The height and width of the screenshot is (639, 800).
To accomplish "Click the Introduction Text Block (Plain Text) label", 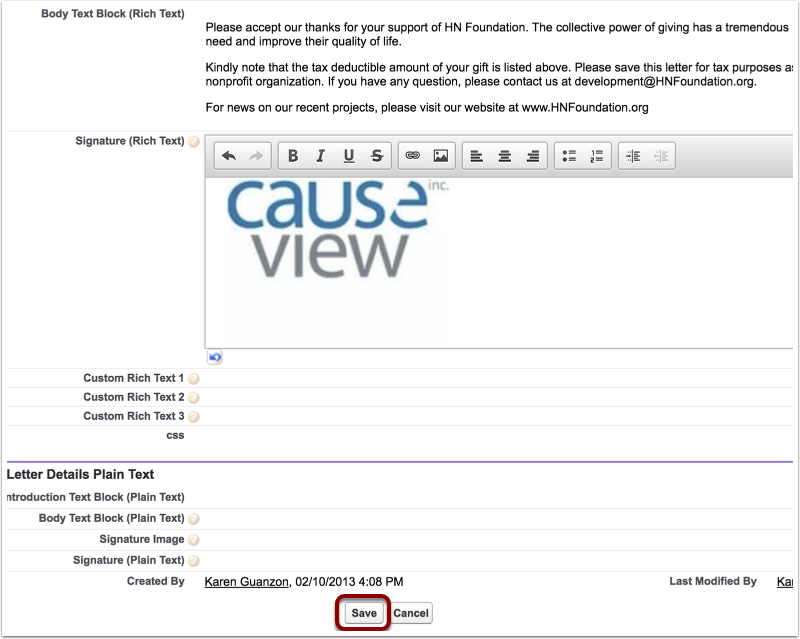I will coord(95,497).
